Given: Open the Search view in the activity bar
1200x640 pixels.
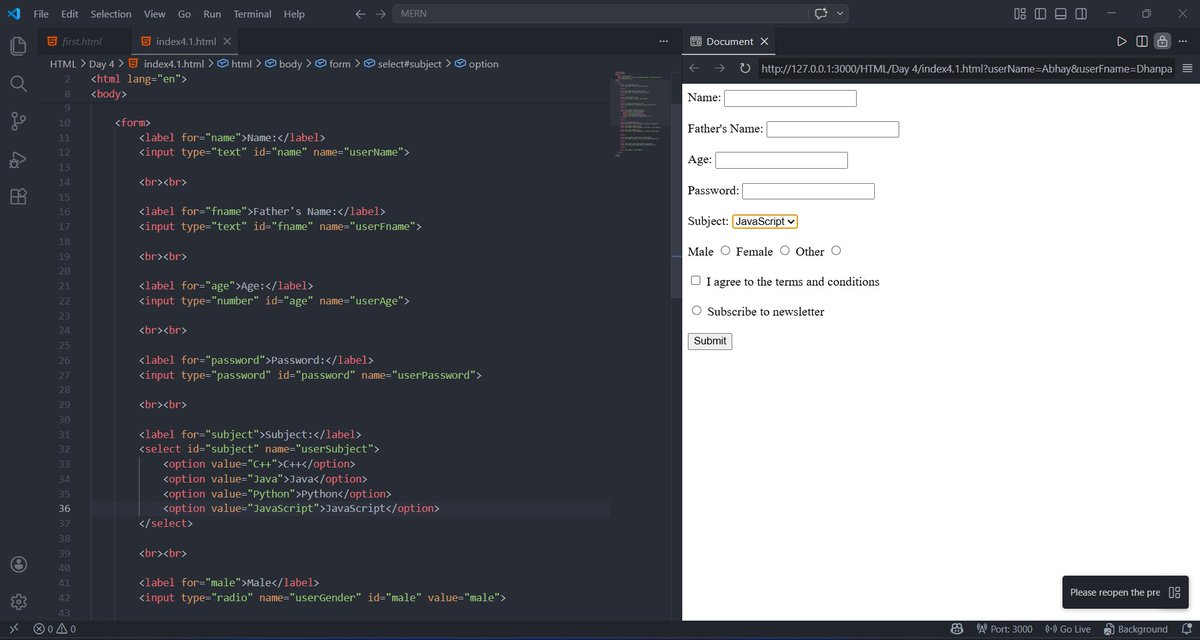Looking at the screenshot, I should tap(18, 83).
